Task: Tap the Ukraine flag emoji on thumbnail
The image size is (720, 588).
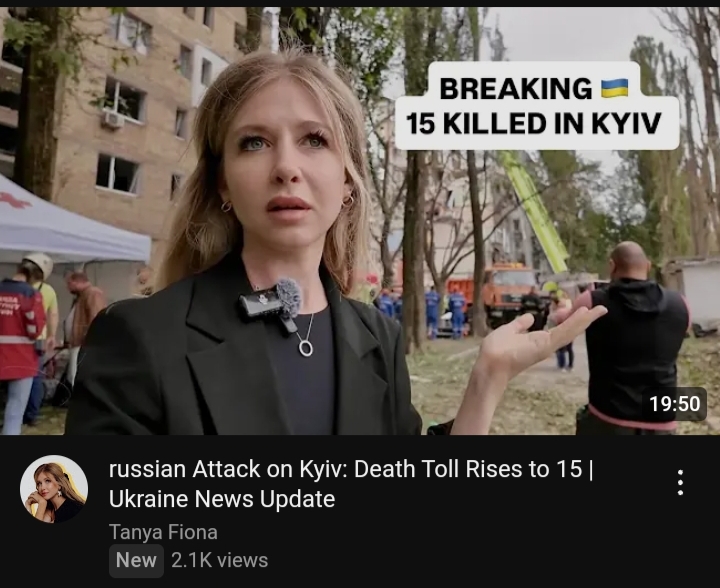Action: tap(615, 88)
